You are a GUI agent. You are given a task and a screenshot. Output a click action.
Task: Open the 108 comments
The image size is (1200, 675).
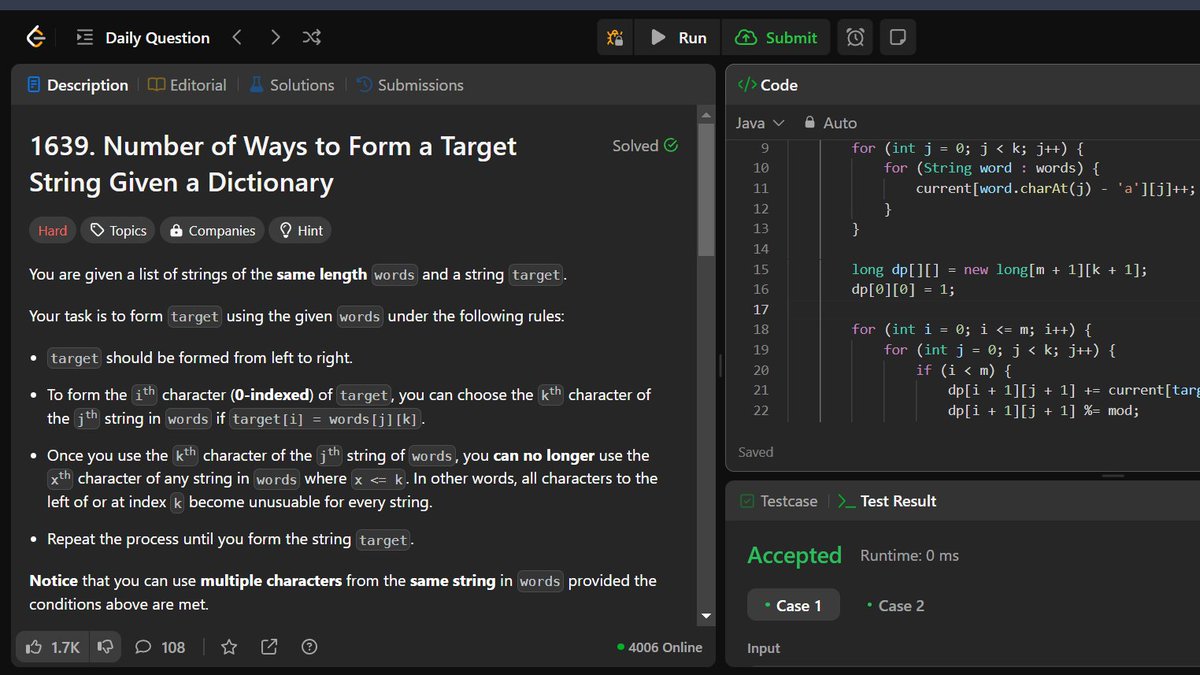coord(160,647)
